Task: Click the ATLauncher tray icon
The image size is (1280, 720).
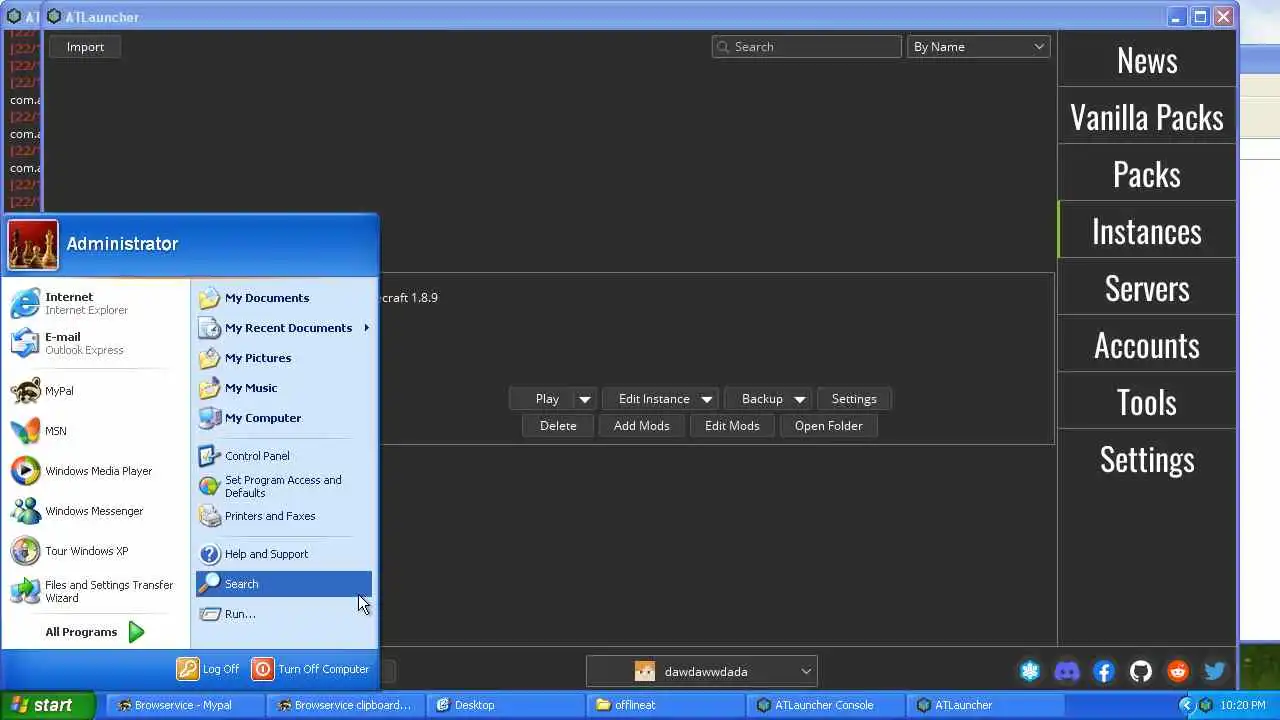Action: pos(1208,705)
